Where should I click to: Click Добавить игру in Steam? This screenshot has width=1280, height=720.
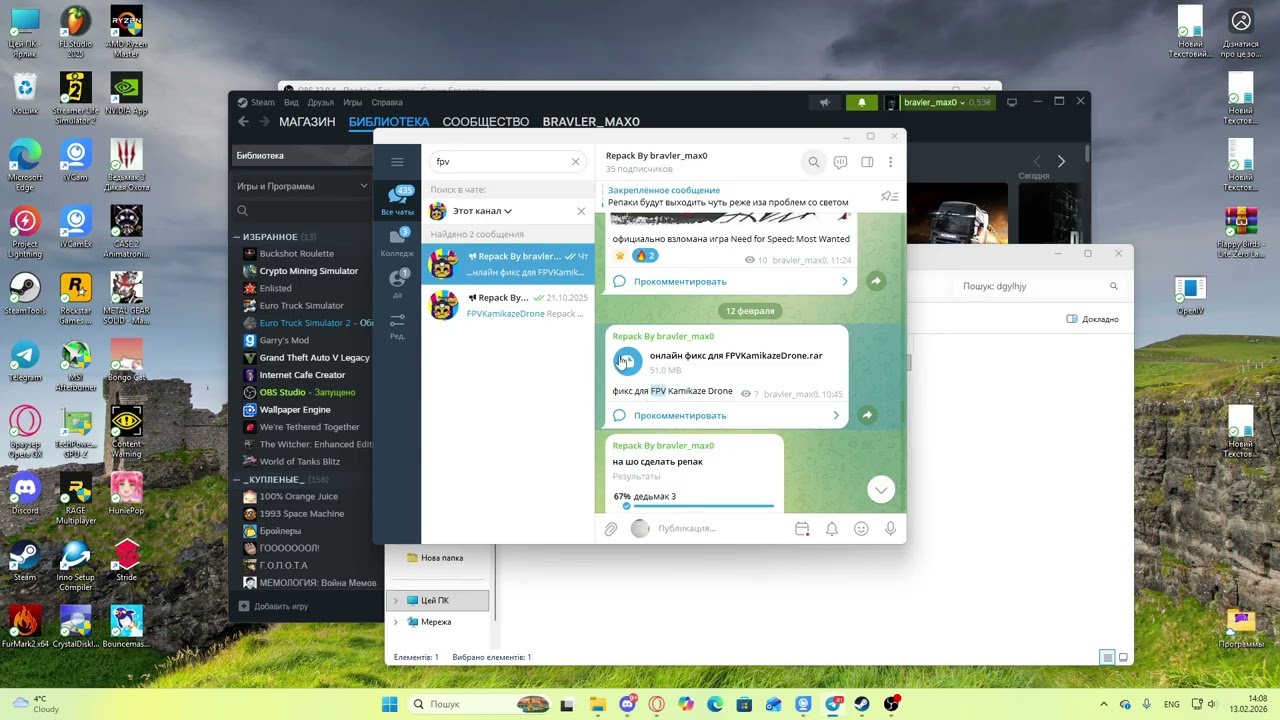pos(273,606)
